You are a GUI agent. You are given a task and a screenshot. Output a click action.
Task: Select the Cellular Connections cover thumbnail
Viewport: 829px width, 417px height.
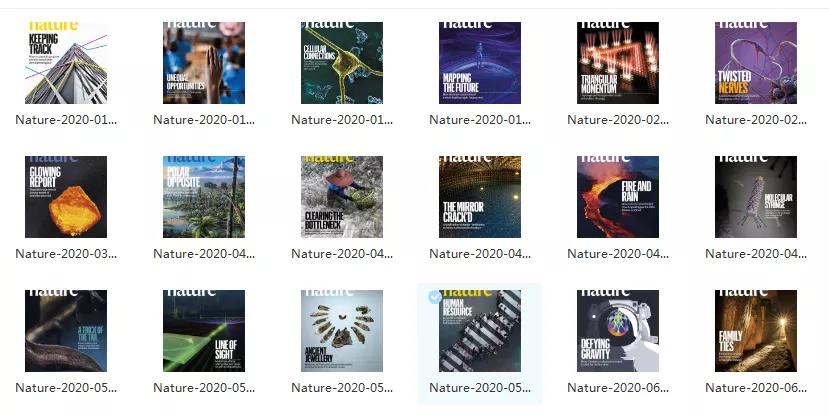pyautogui.click(x=342, y=63)
